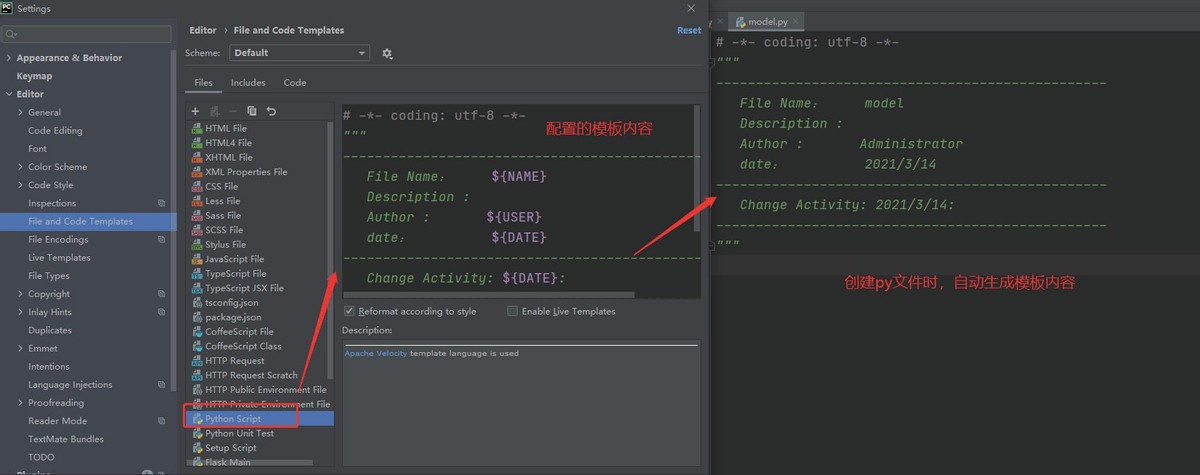The image size is (1200, 475).
Task: Select Keymap in settings tree
Action: click(x=34, y=76)
